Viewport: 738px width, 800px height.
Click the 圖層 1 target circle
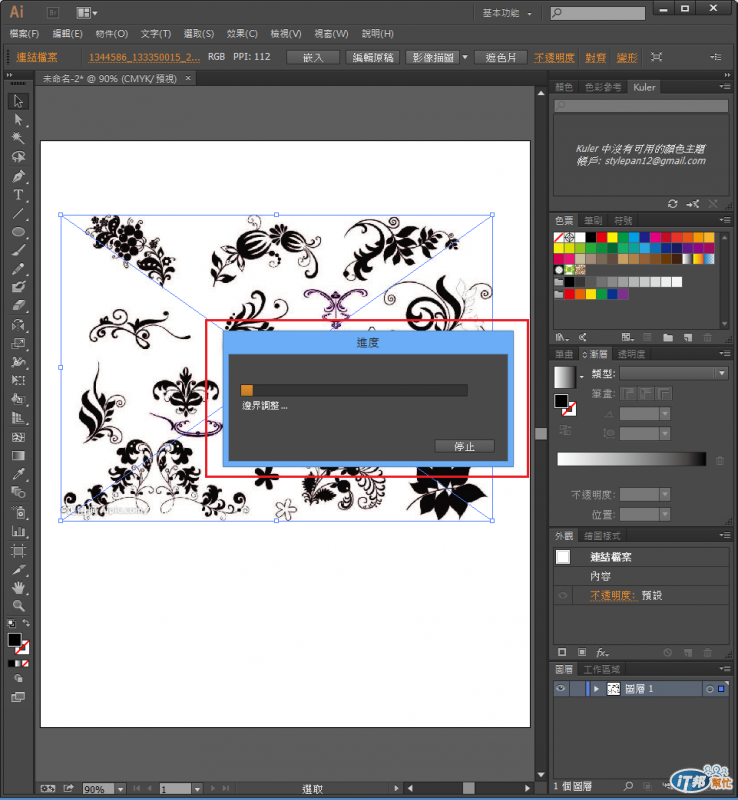[709, 689]
